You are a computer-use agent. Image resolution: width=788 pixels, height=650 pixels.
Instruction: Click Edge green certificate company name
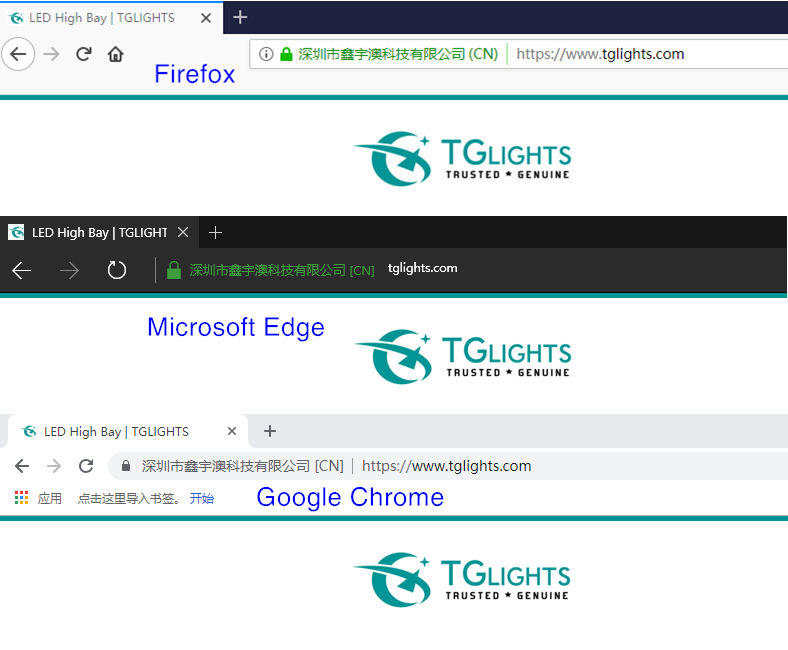pyautogui.click(x=282, y=270)
